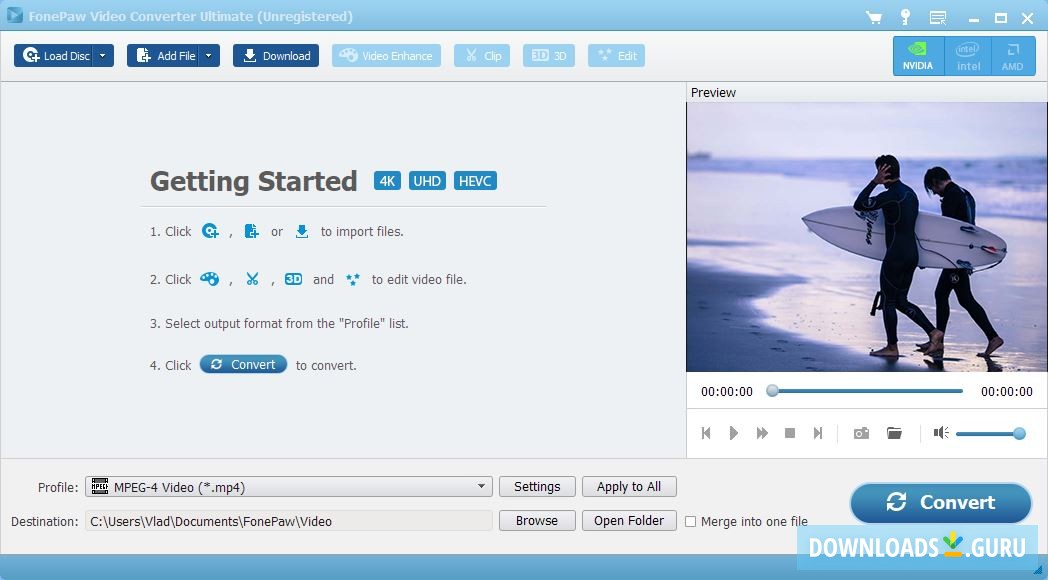Toggle AMD hardware acceleration
1048x580 pixels.
(x=1013, y=55)
